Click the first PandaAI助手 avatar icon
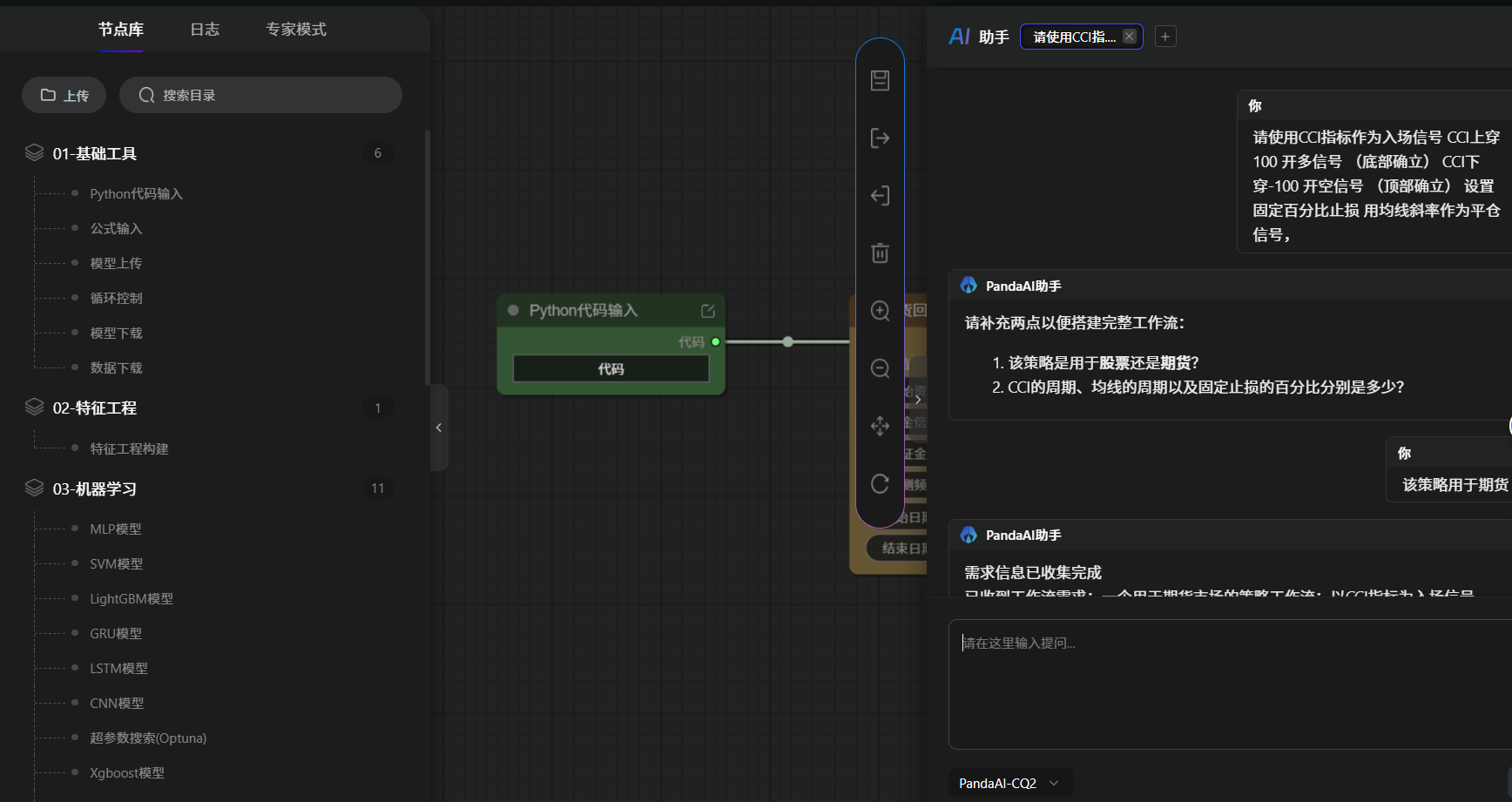Viewport: 1512px width, 802px height. coord(969,286)
